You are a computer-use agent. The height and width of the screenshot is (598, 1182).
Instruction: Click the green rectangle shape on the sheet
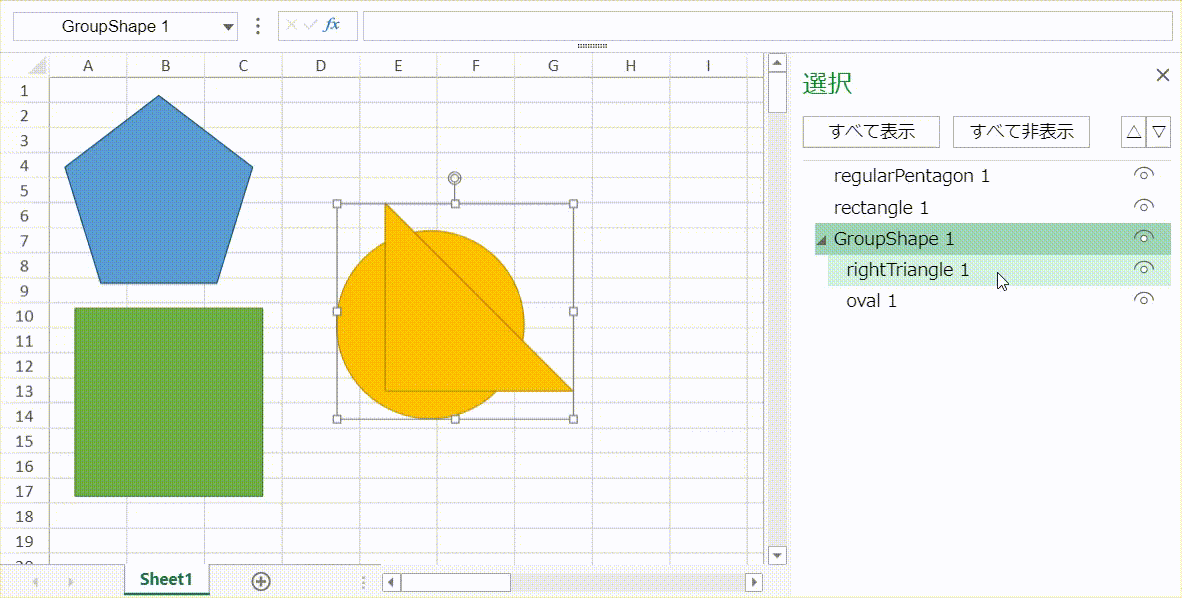click(168, 402)
